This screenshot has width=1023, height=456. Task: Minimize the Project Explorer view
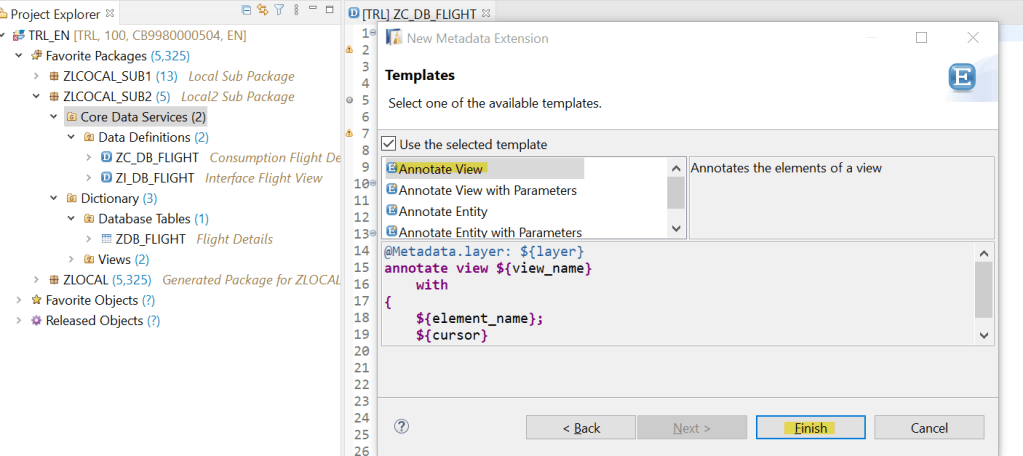313,8
